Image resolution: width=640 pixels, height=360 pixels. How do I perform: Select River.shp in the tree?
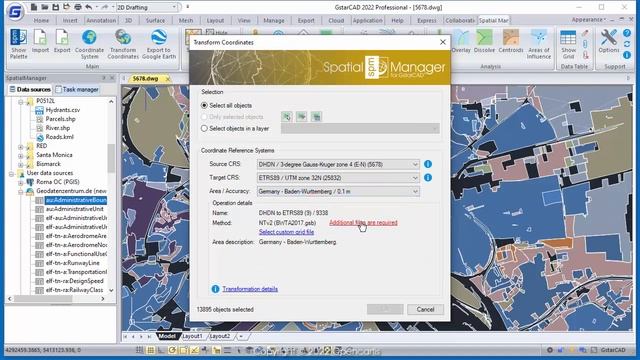pyautogui.click(x=58, y=128)
